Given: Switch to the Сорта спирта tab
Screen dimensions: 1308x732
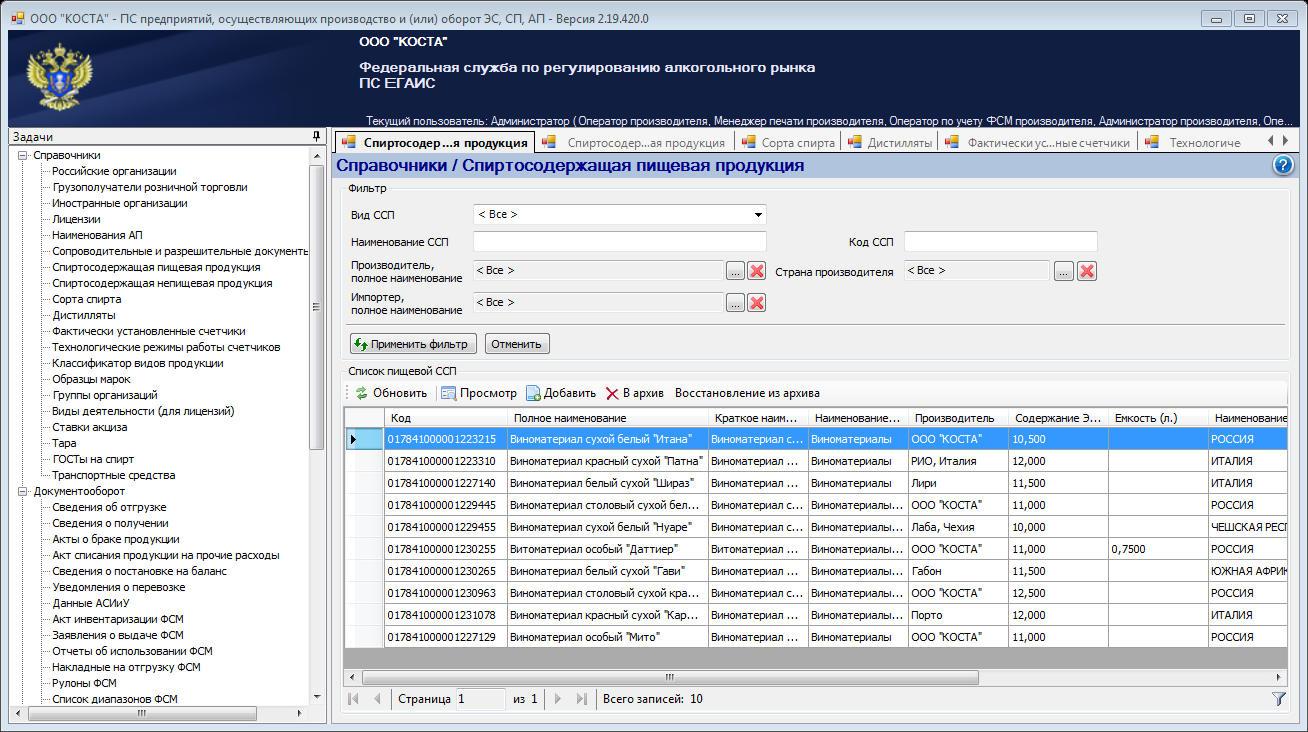Looking at the screenshot, I should pos(788,143).
